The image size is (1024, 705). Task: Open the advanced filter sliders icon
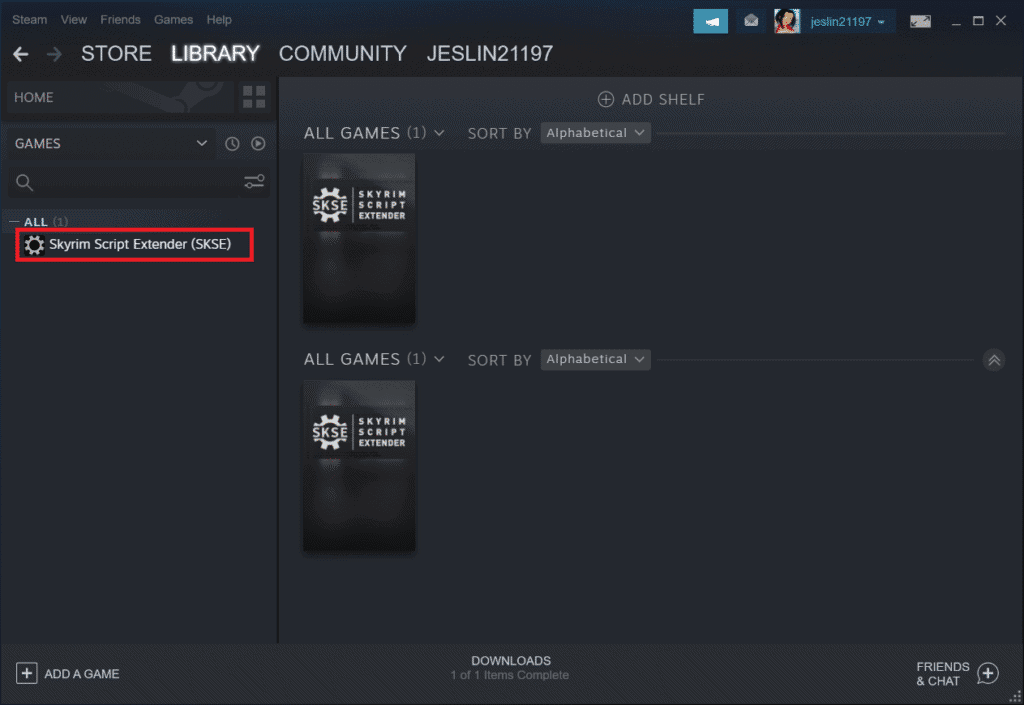coord(254,182)
